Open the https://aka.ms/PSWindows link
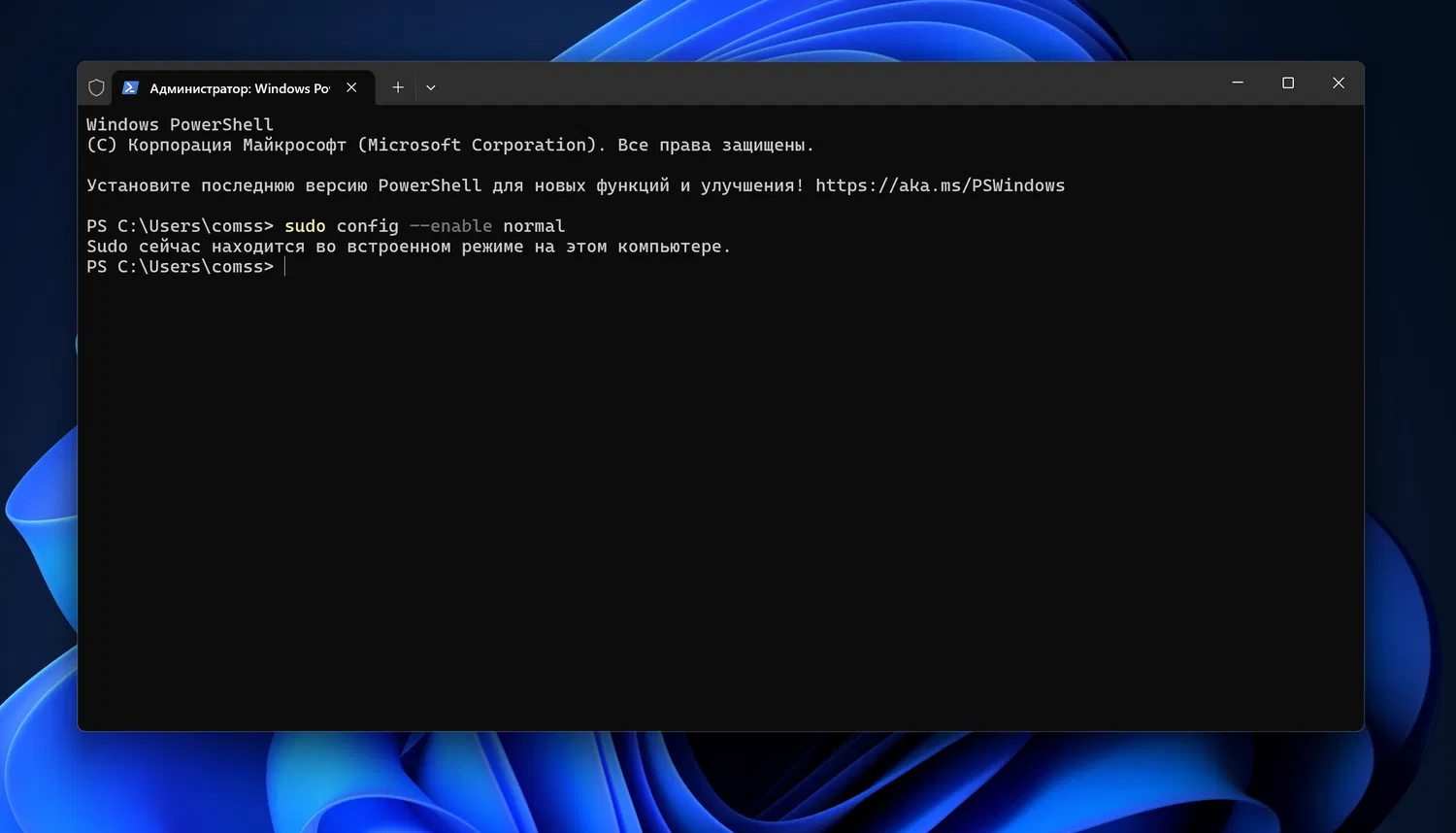 pyautogui.click(x=940, y=185)
